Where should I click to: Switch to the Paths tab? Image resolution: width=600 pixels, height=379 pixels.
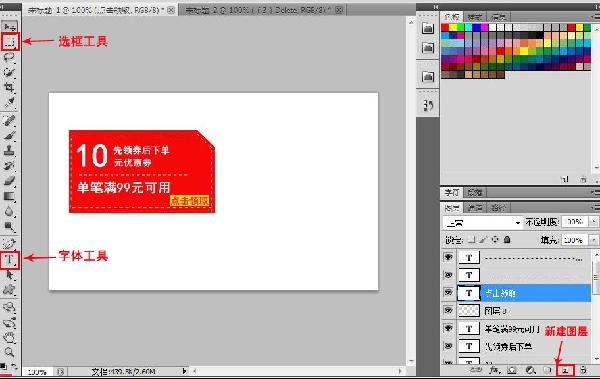click(x=499, y=208)
